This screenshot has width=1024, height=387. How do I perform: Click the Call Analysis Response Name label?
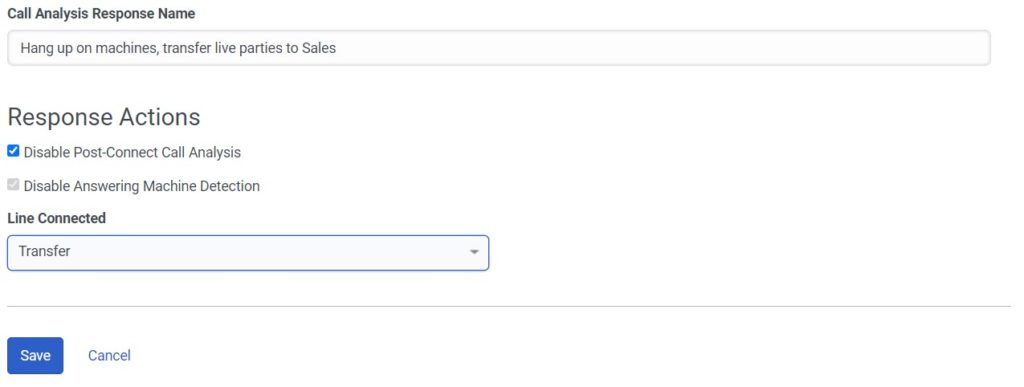pos(101,14)
